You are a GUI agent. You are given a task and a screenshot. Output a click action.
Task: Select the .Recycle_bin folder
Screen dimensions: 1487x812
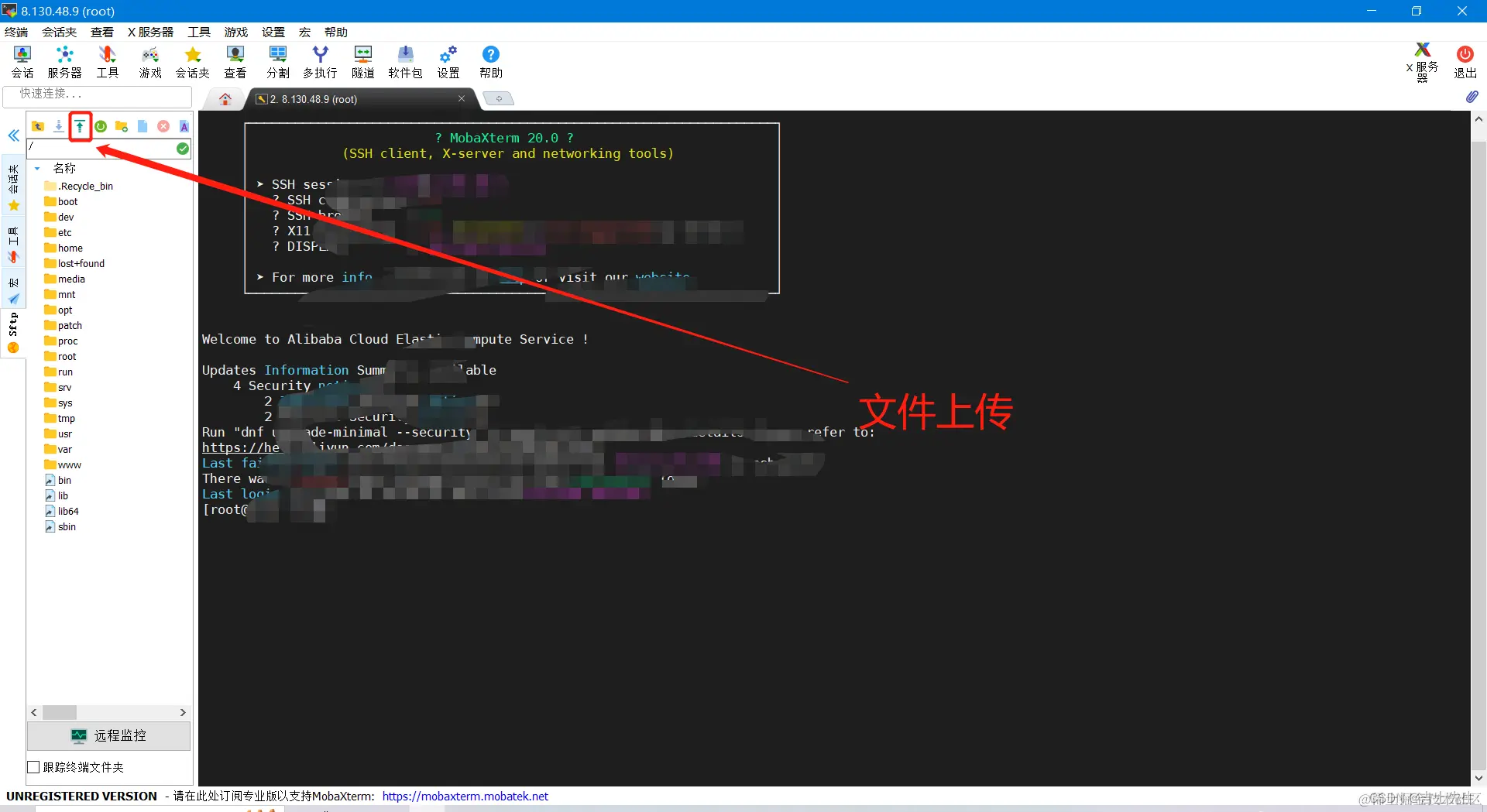79,186
